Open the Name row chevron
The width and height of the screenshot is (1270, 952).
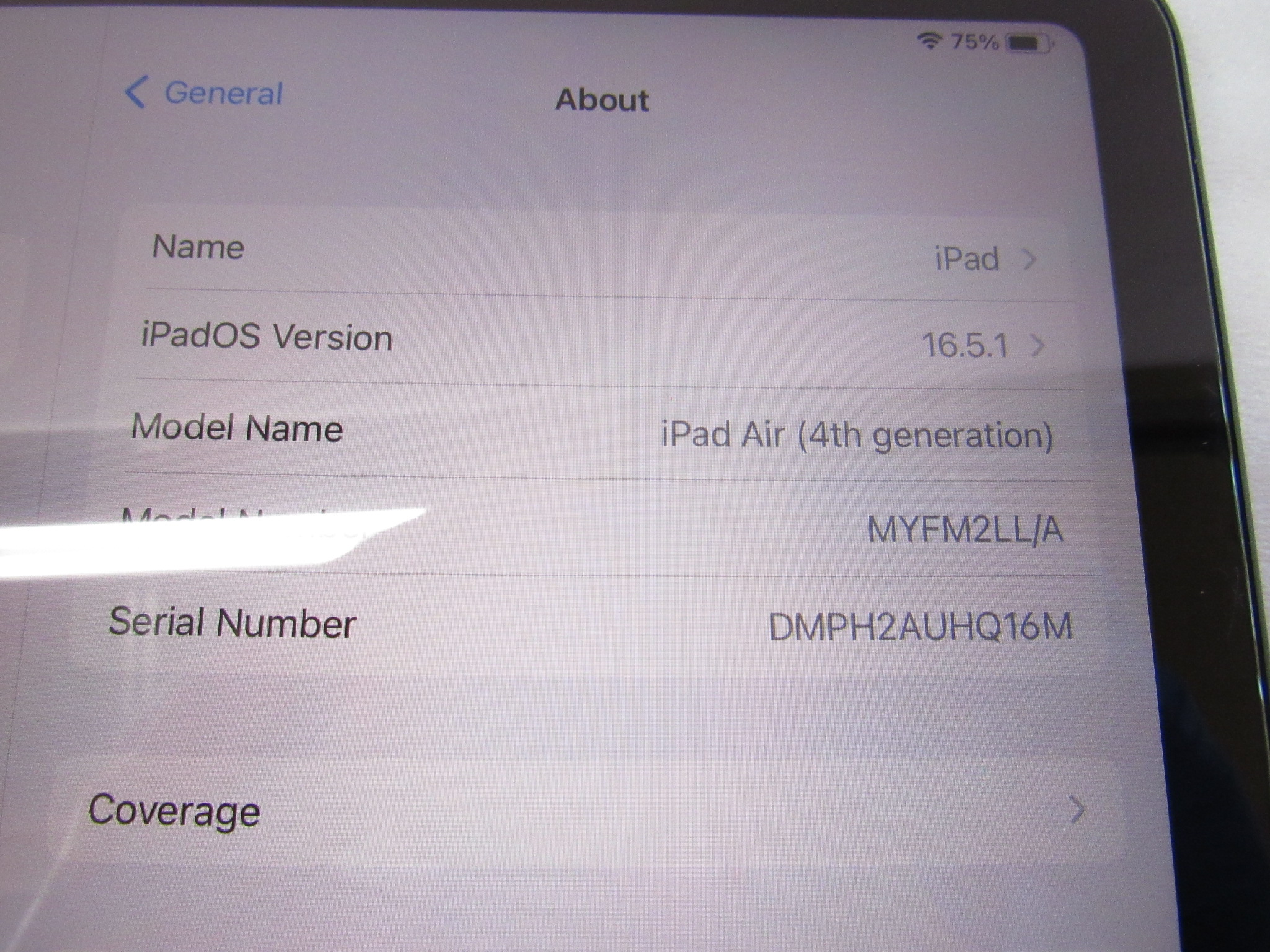(x=1029, y=259)
